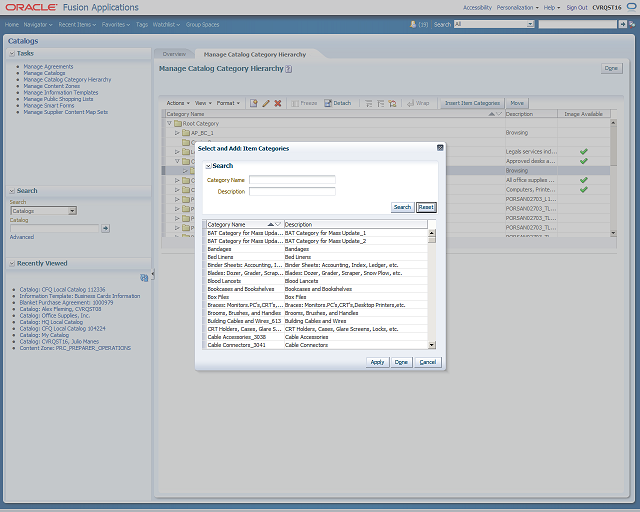The width and height of the screenshot is (640, 512).
Task: Open the View menu
Action: [203, 103]
